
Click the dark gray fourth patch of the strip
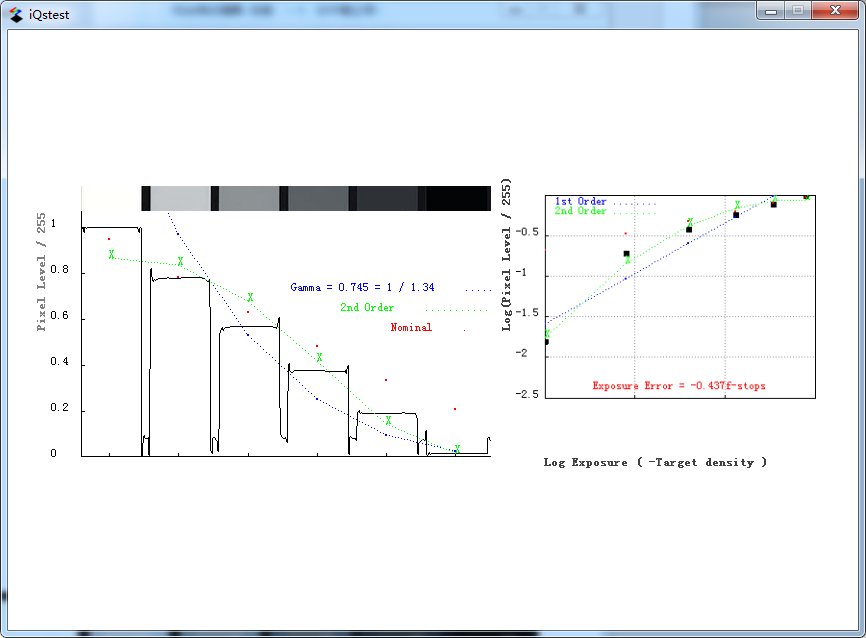point(318,198)
